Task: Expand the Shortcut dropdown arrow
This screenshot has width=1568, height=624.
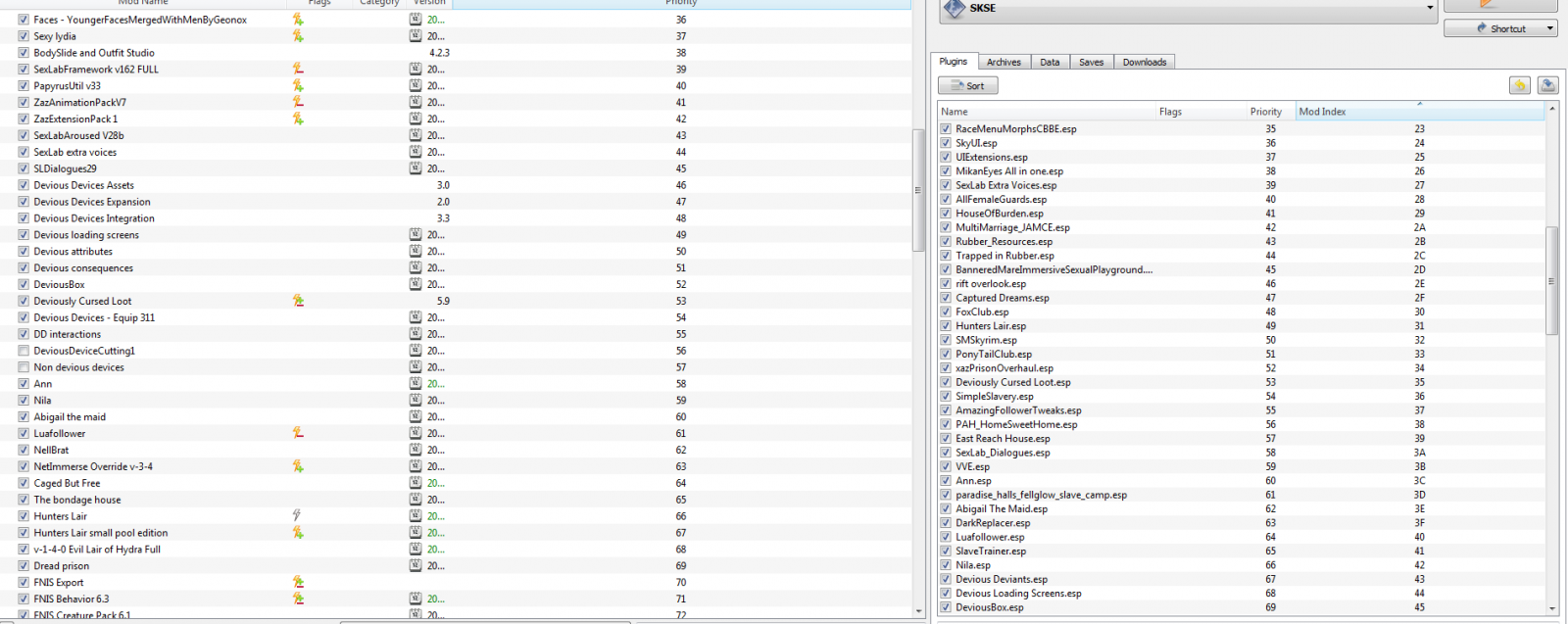Action: (1549, 28)
